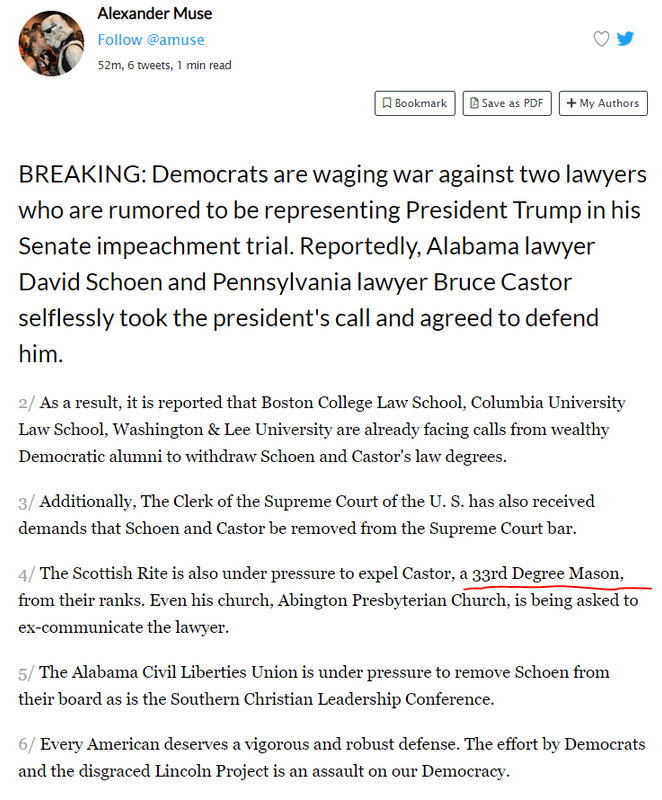Image resolution: width=662 pixels, height=800 pixels.
Task: Select the tweet number 2/ marker
Action: pos(27,403)
